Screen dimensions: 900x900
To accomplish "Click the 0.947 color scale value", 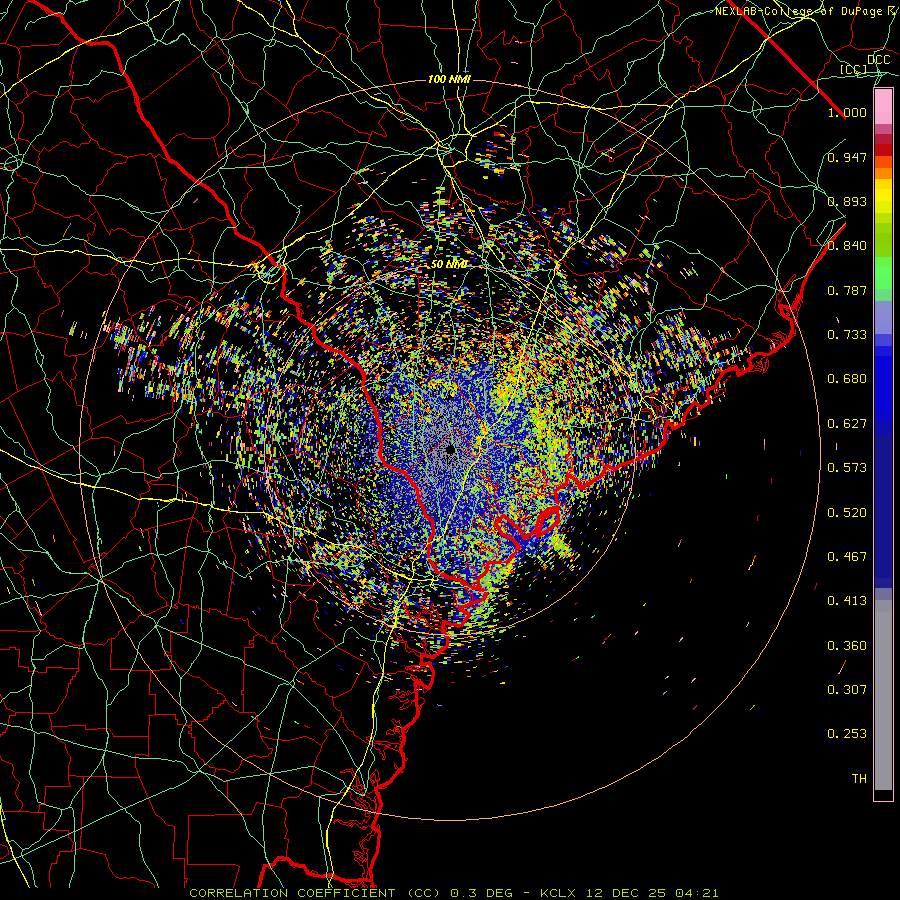I will click(847, 157).
